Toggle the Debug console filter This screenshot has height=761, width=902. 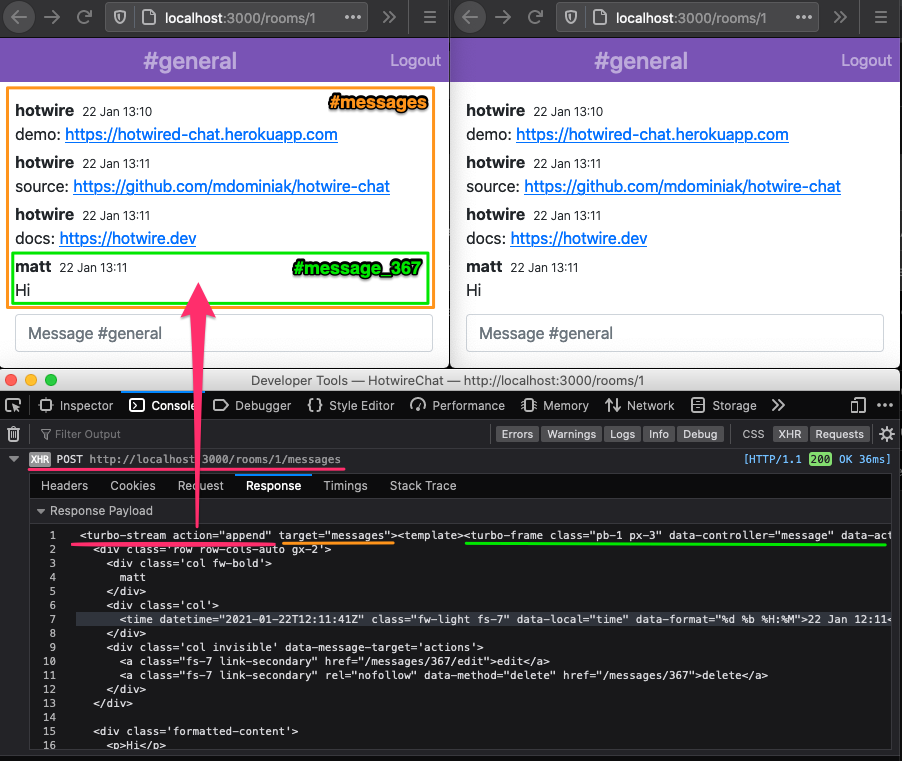[x=700, y=434]
